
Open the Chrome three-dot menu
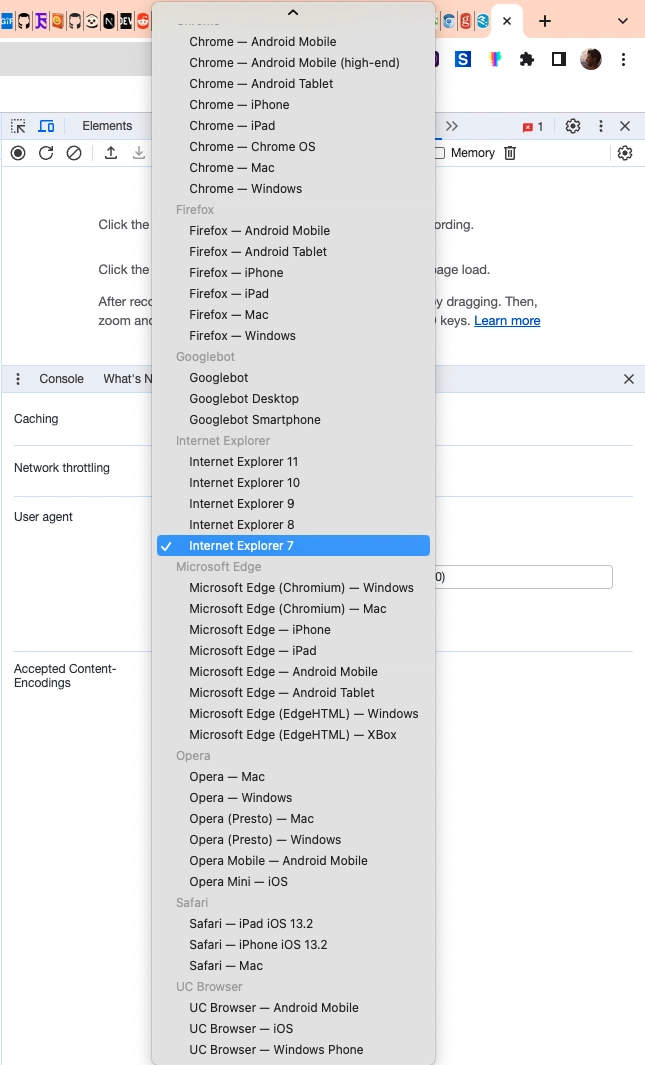pos(623,60)
